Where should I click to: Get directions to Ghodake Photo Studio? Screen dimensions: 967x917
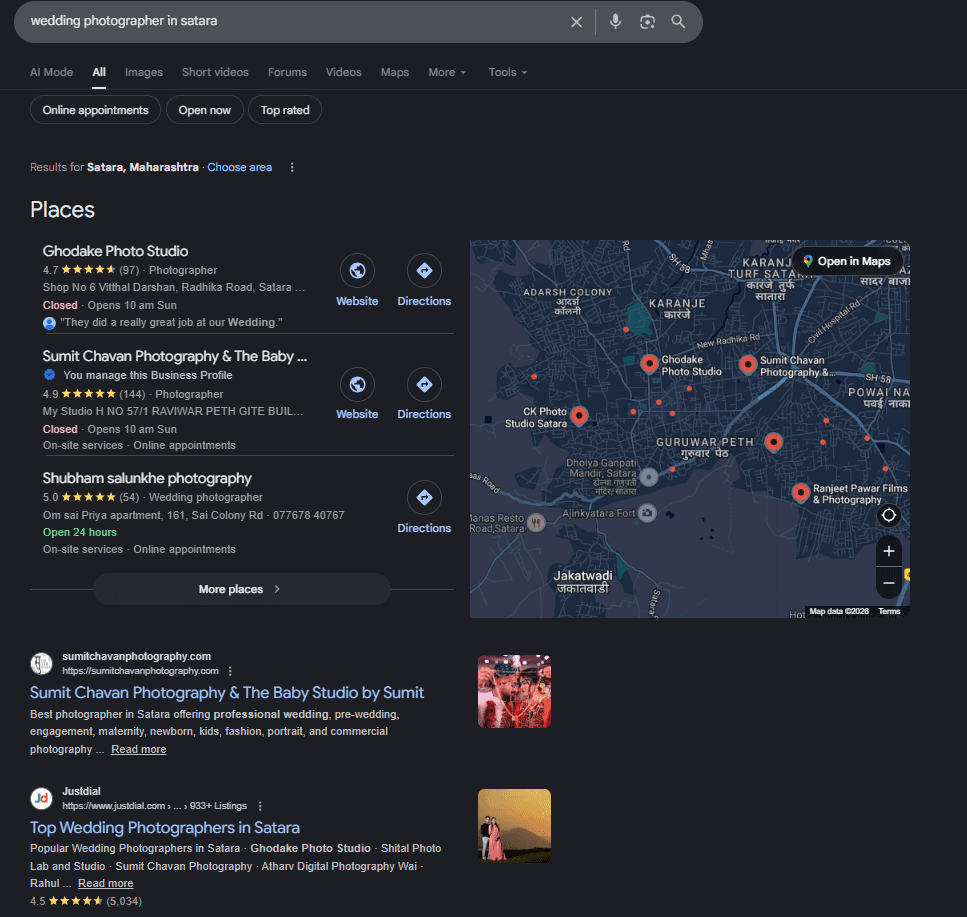pos(424,271)
